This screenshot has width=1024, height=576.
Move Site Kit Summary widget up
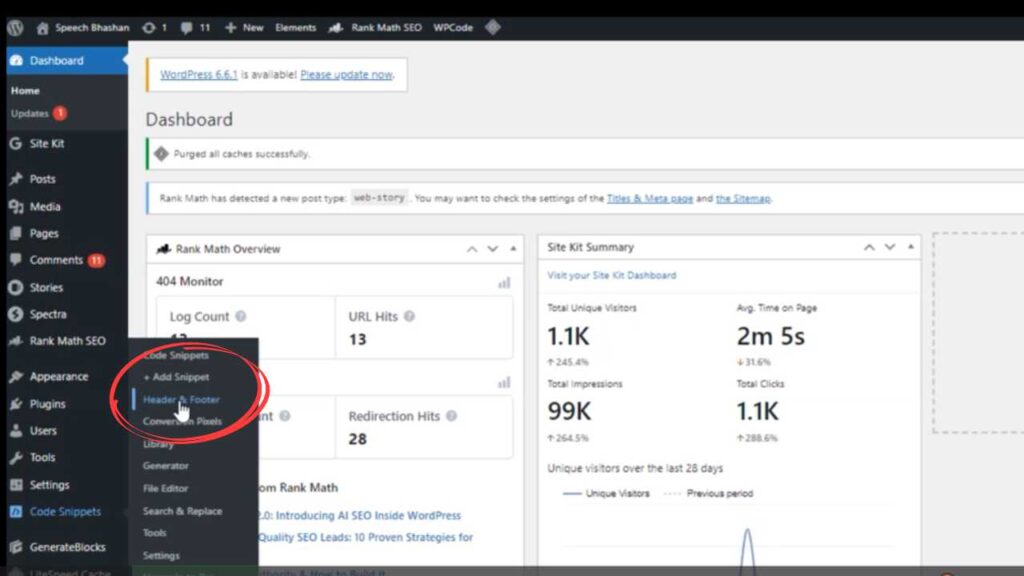tap(869, 247)
